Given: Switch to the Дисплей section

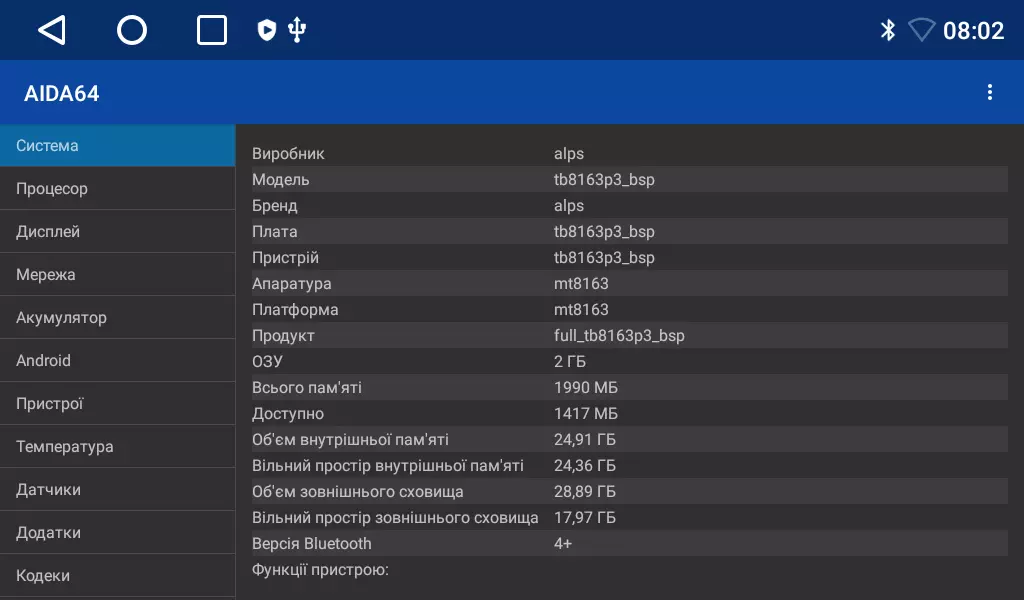Looking at the screenshot, I should [x=117, y=232].
